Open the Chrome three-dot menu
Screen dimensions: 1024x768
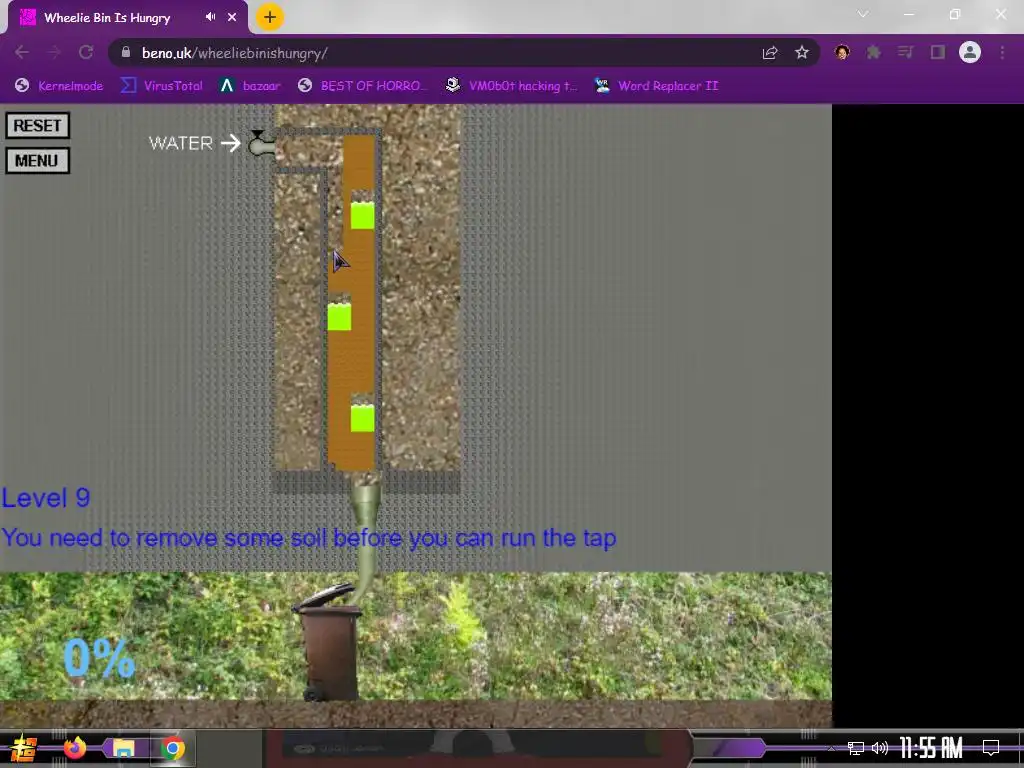coord(1002,52)
